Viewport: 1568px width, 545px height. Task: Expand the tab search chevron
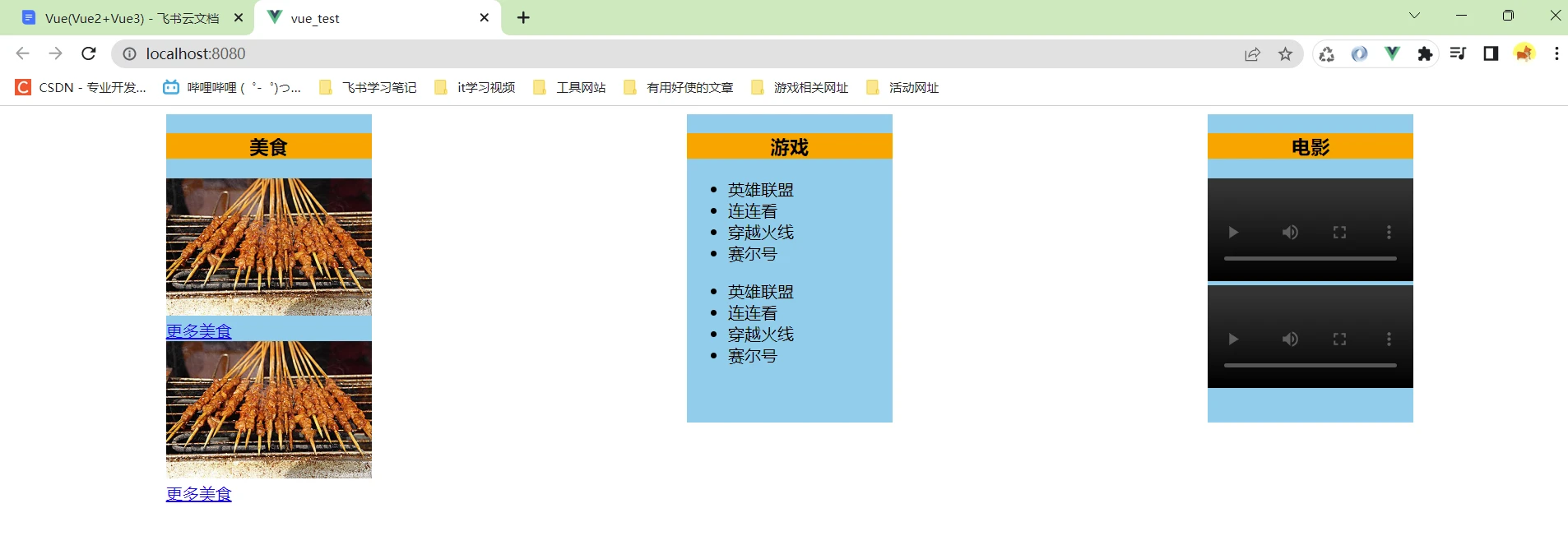coord(1414,16)
